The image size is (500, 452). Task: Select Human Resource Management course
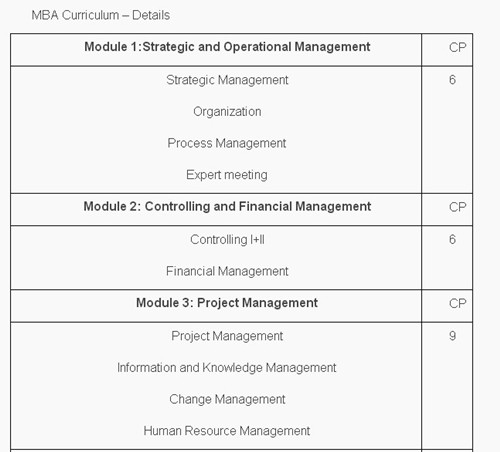click(x=227, y=431)
